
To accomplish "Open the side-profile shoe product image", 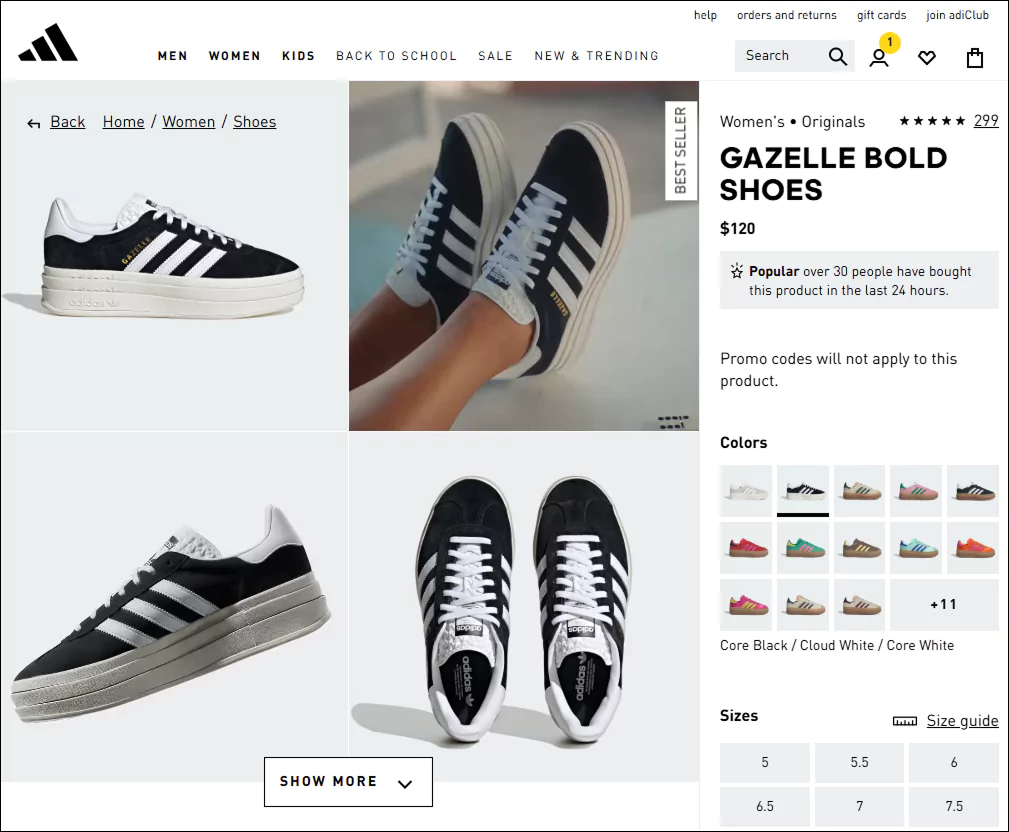I will tap(174, 255).
